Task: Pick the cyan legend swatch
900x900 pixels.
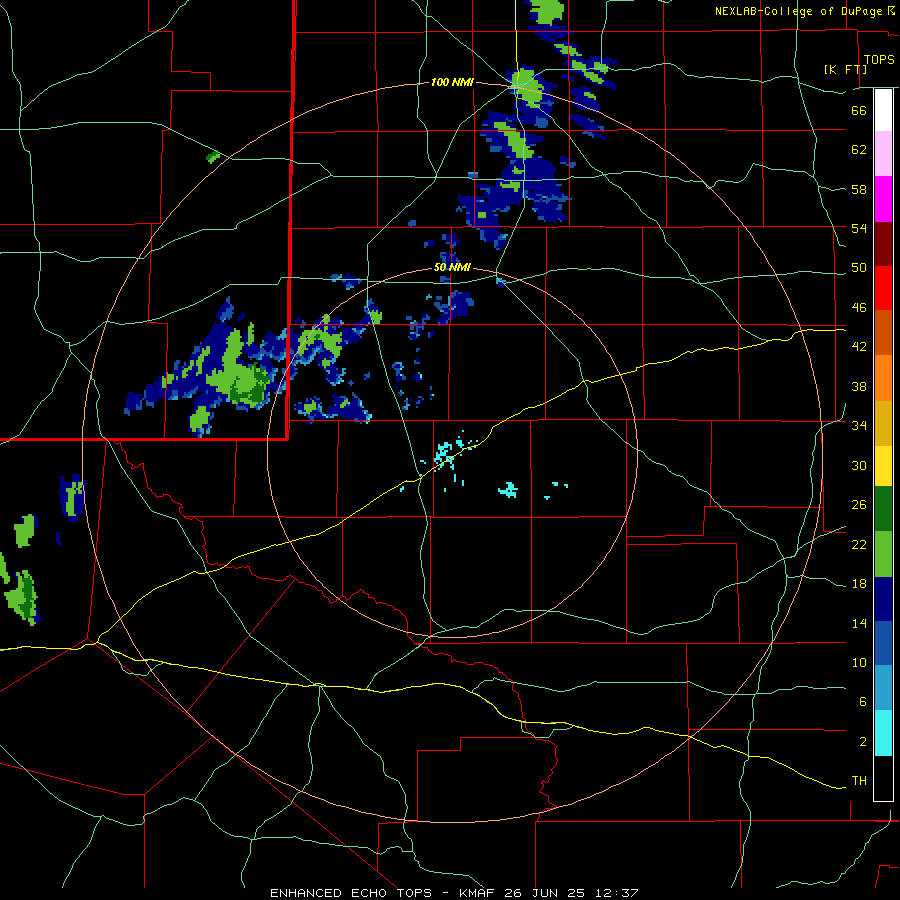Action: pos(883,733)
